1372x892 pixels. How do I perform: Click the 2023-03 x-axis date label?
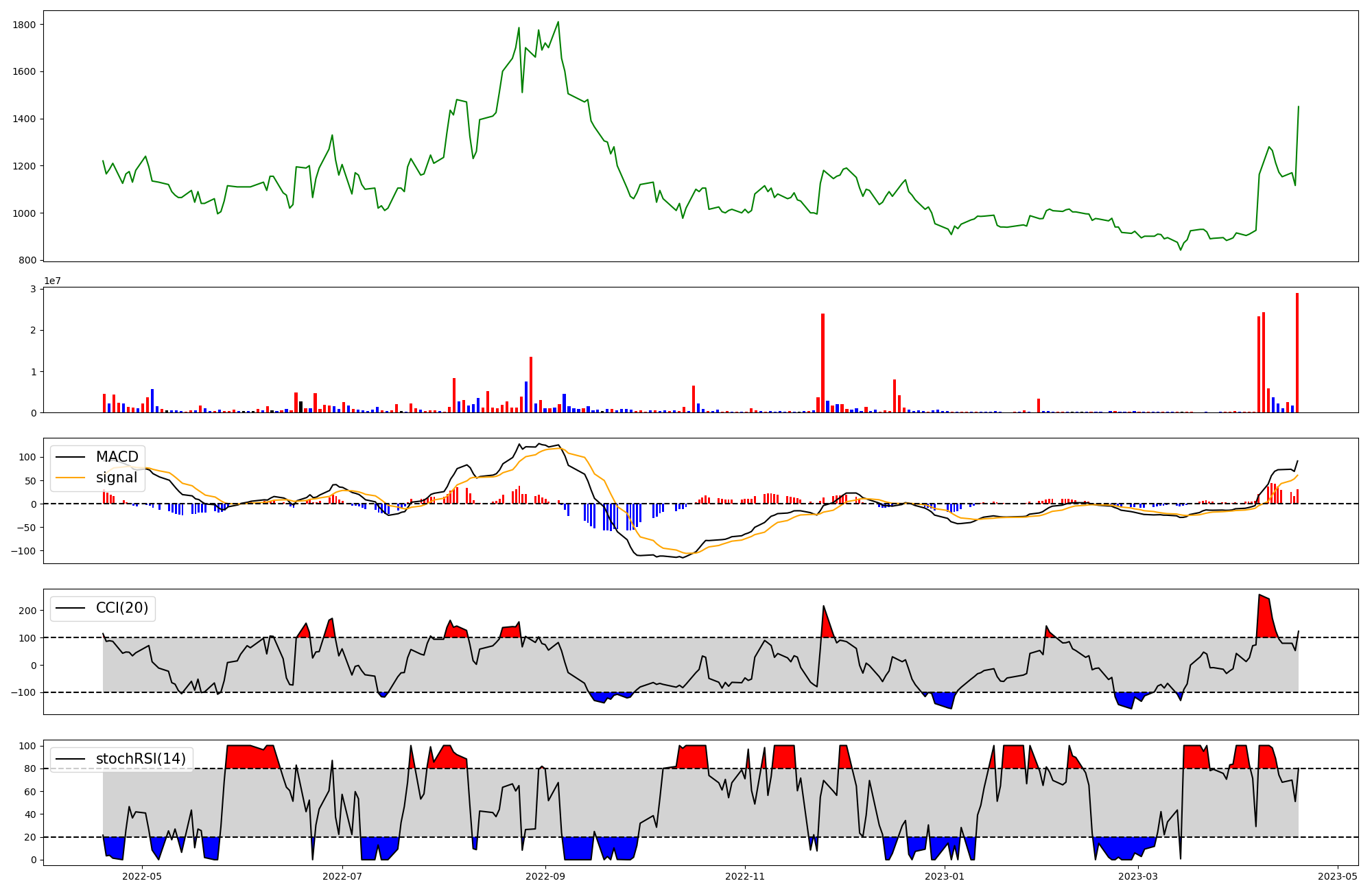(x=1138, y=876)
